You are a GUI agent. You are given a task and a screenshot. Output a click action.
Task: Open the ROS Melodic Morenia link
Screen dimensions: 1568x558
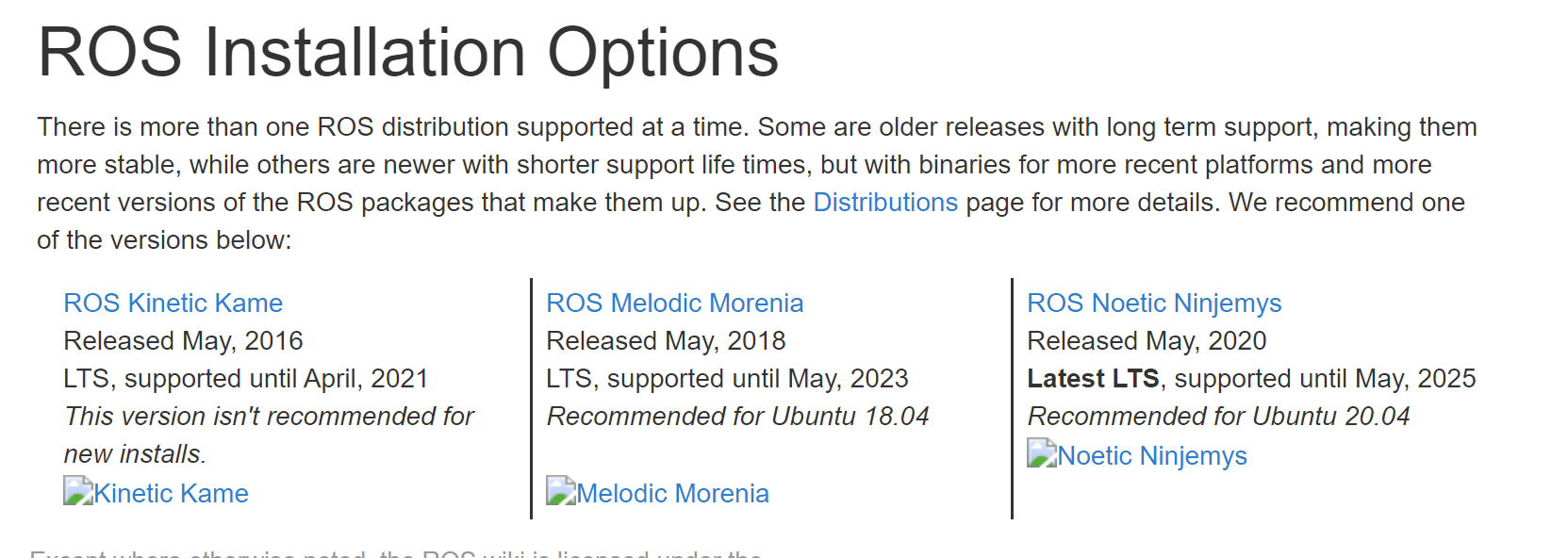click(x=674, y=303)
